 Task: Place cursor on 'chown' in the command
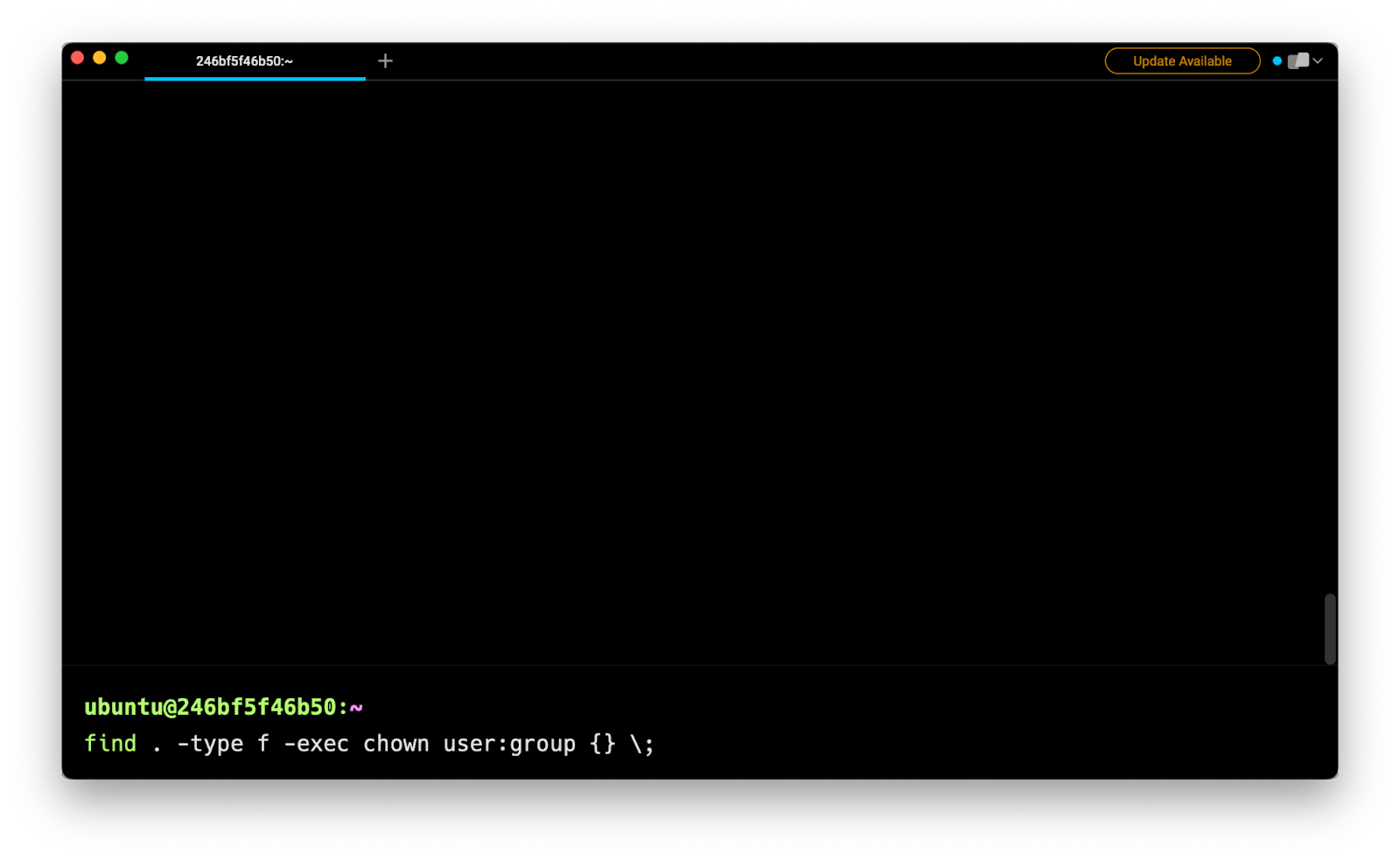[395, 744]
